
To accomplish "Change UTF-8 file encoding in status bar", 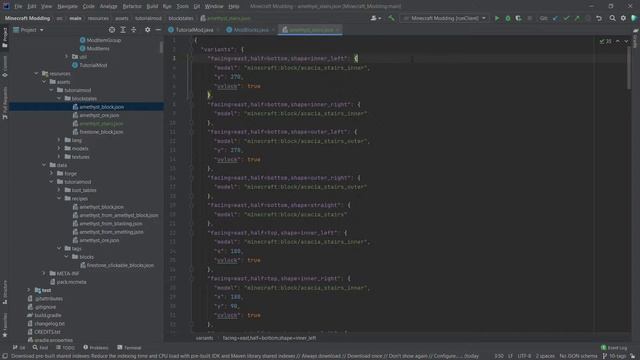I will 524,356.
